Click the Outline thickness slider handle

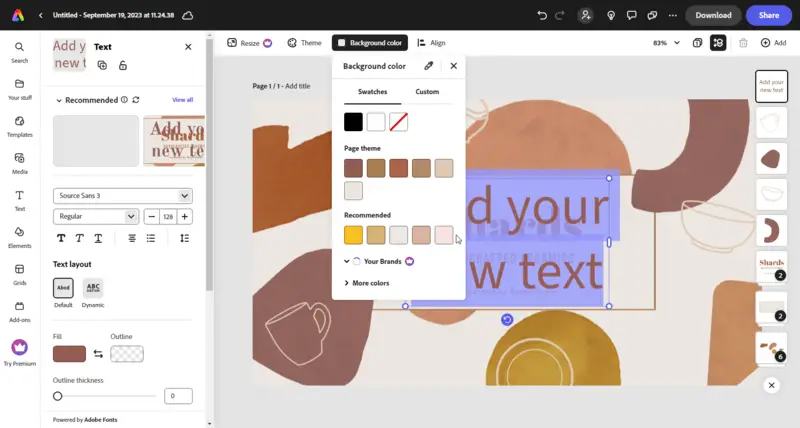(58, 396)
